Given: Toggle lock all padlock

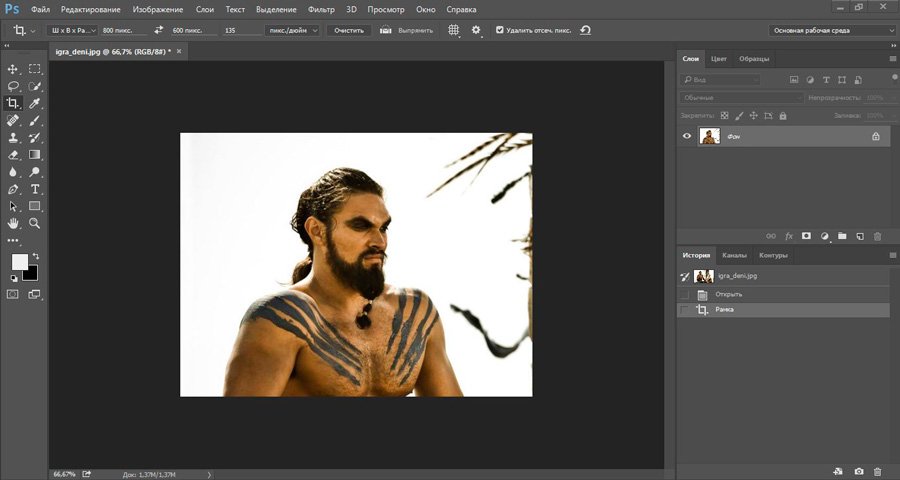Looking at the screenshot, I should [x=783, y=115].
